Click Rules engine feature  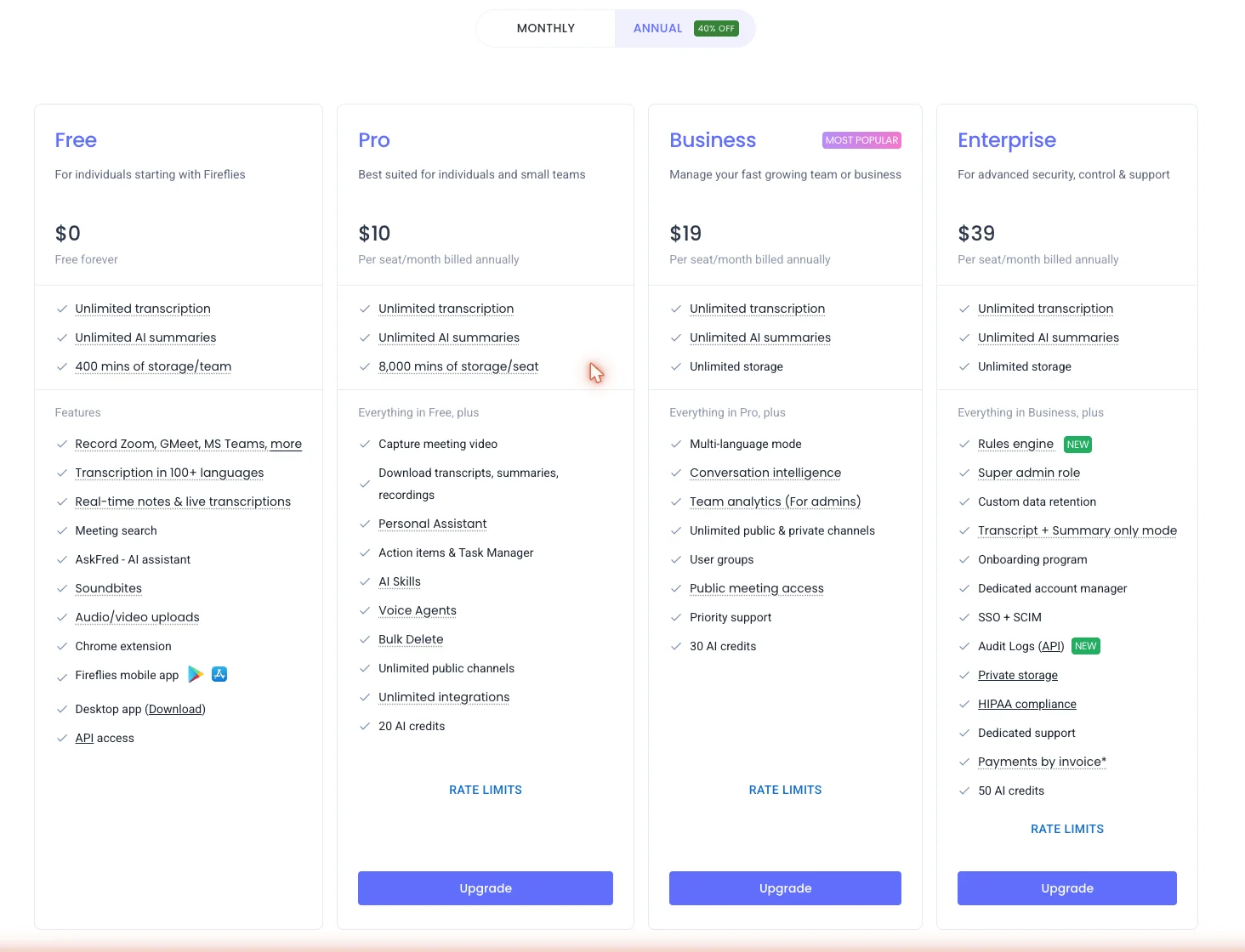point(1015,444)
